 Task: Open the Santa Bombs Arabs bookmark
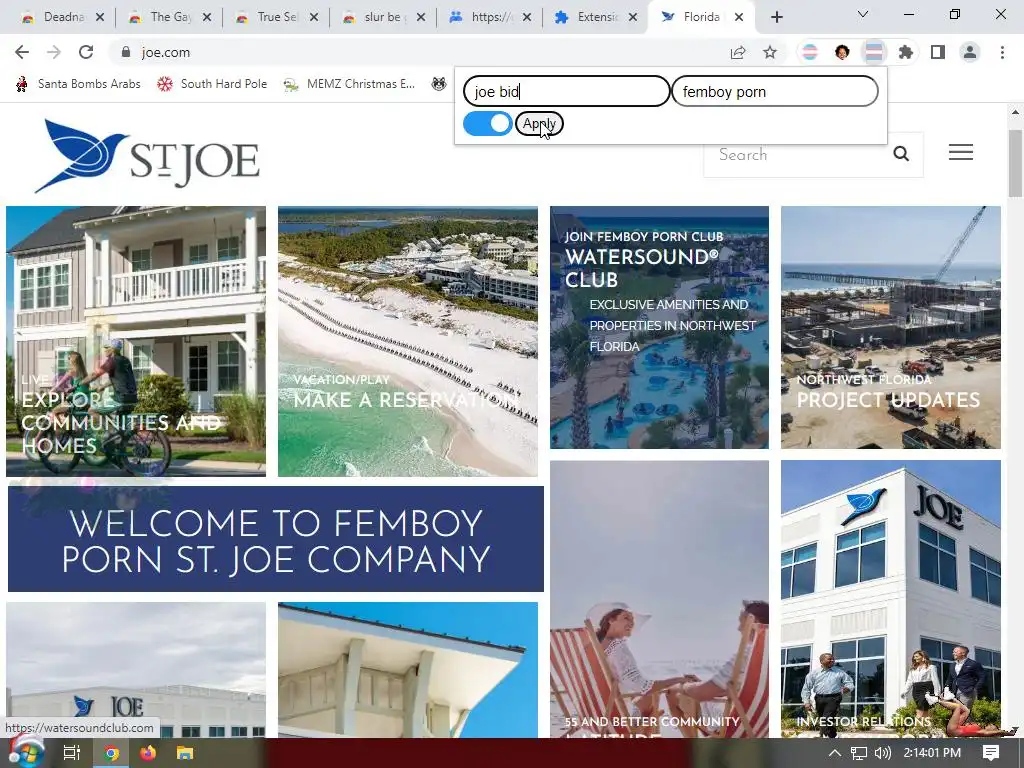[78, 84]
